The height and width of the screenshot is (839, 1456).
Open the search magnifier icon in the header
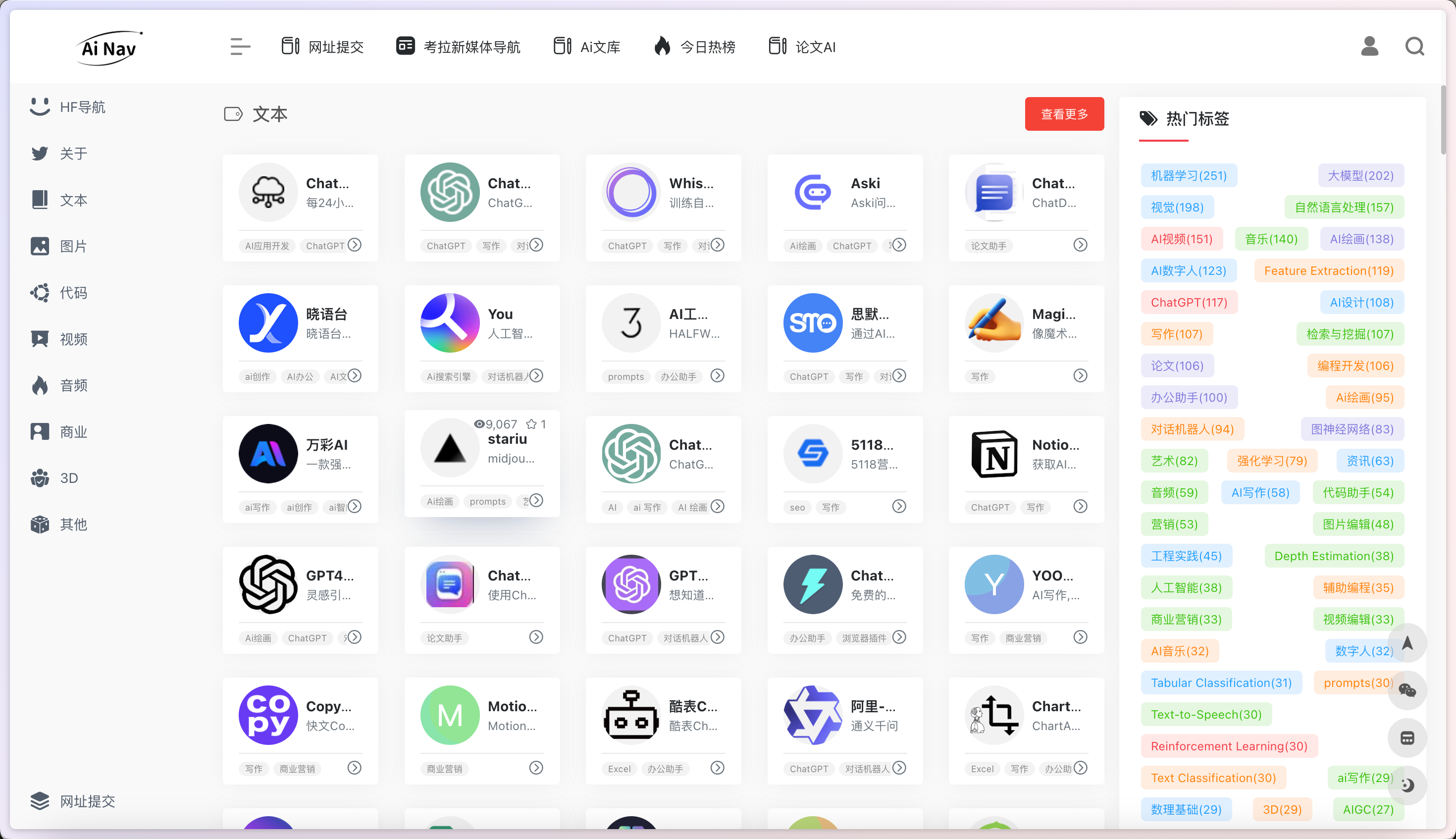[1414, 46]
